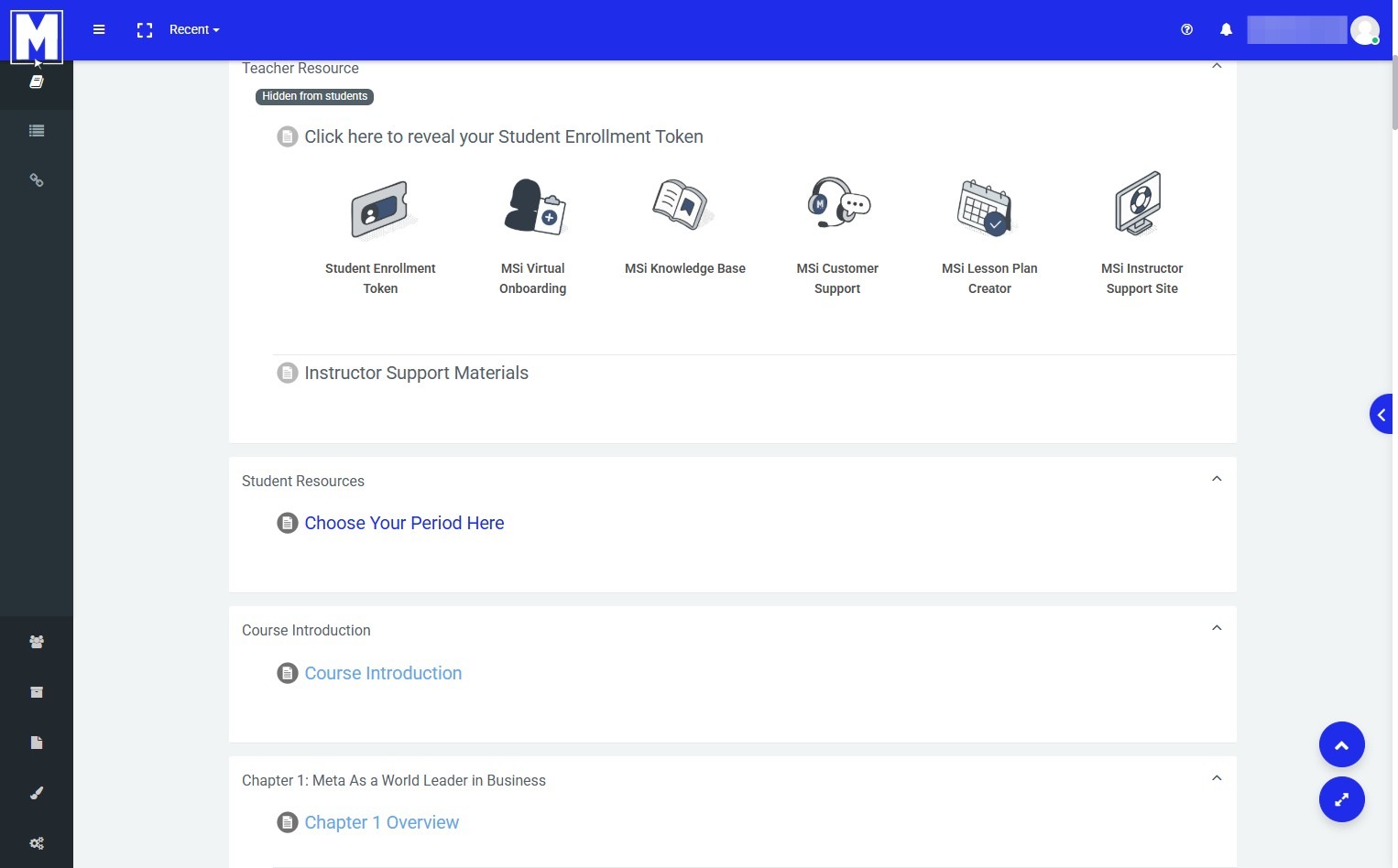Image resolution: width=1398 pixels, height=868 pixels.
Task: Click the page icon beside Choose Your Period Here
Action: 288,524
